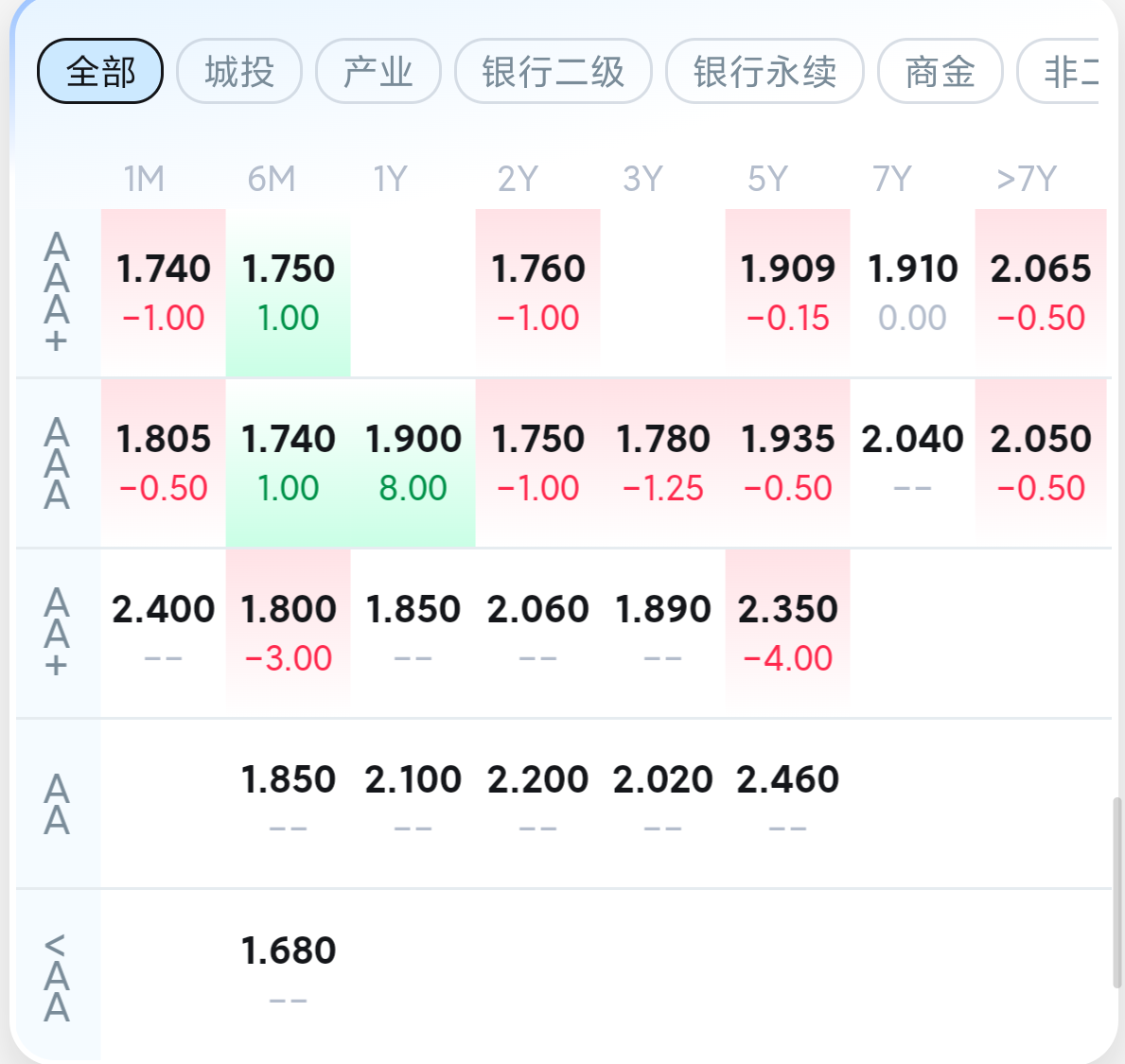The height and width of the screenshot is (1064, 1125).
Task: Click AA+ 1M cell showing 2.400
Action: point(163,632)
